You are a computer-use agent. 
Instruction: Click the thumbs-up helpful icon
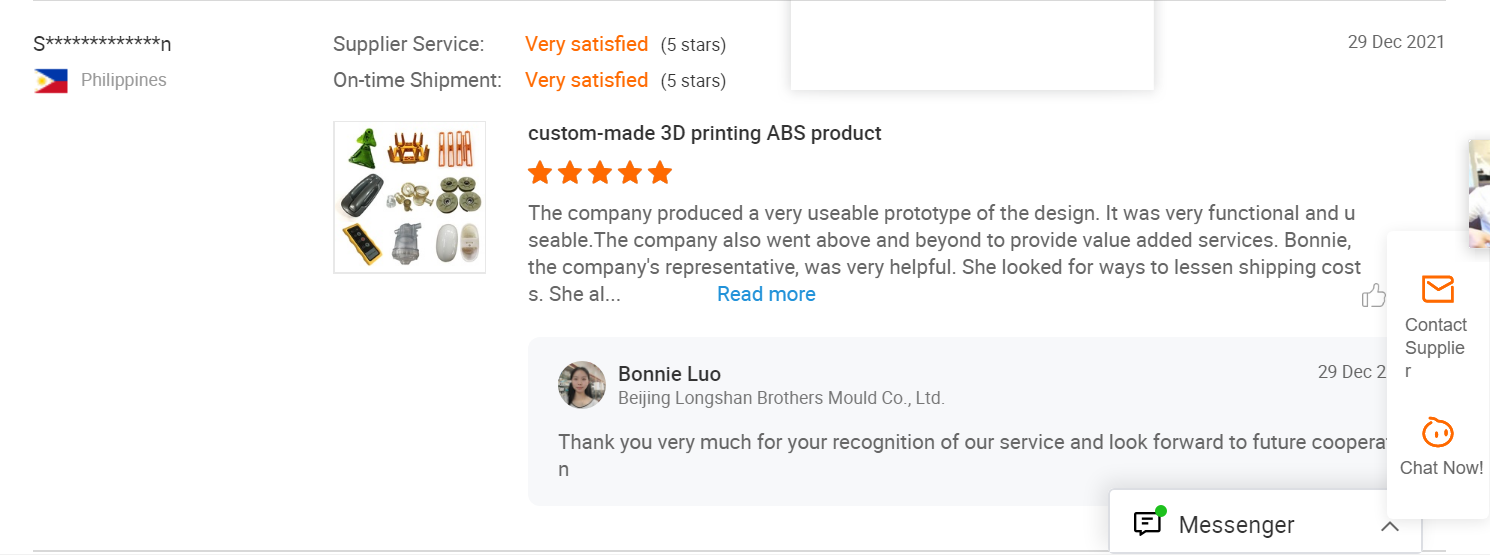coord(1373,295)
